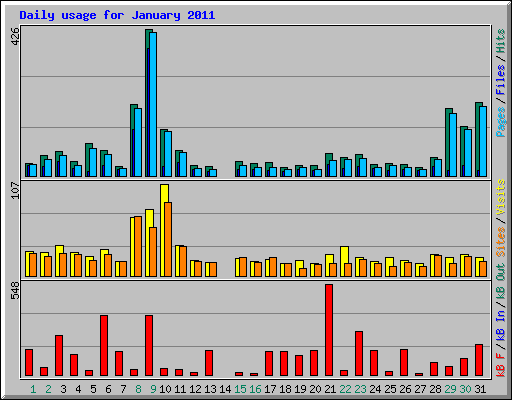The width and height of the screenshot is (512, 400).
Task: Click the green "Hits" legend label
Action: [501, 41]
